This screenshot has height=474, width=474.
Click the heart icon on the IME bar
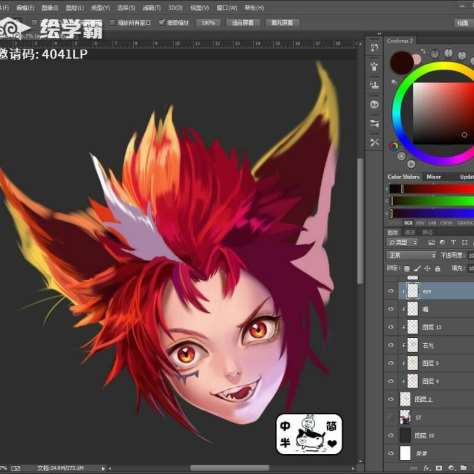point(332,443)
